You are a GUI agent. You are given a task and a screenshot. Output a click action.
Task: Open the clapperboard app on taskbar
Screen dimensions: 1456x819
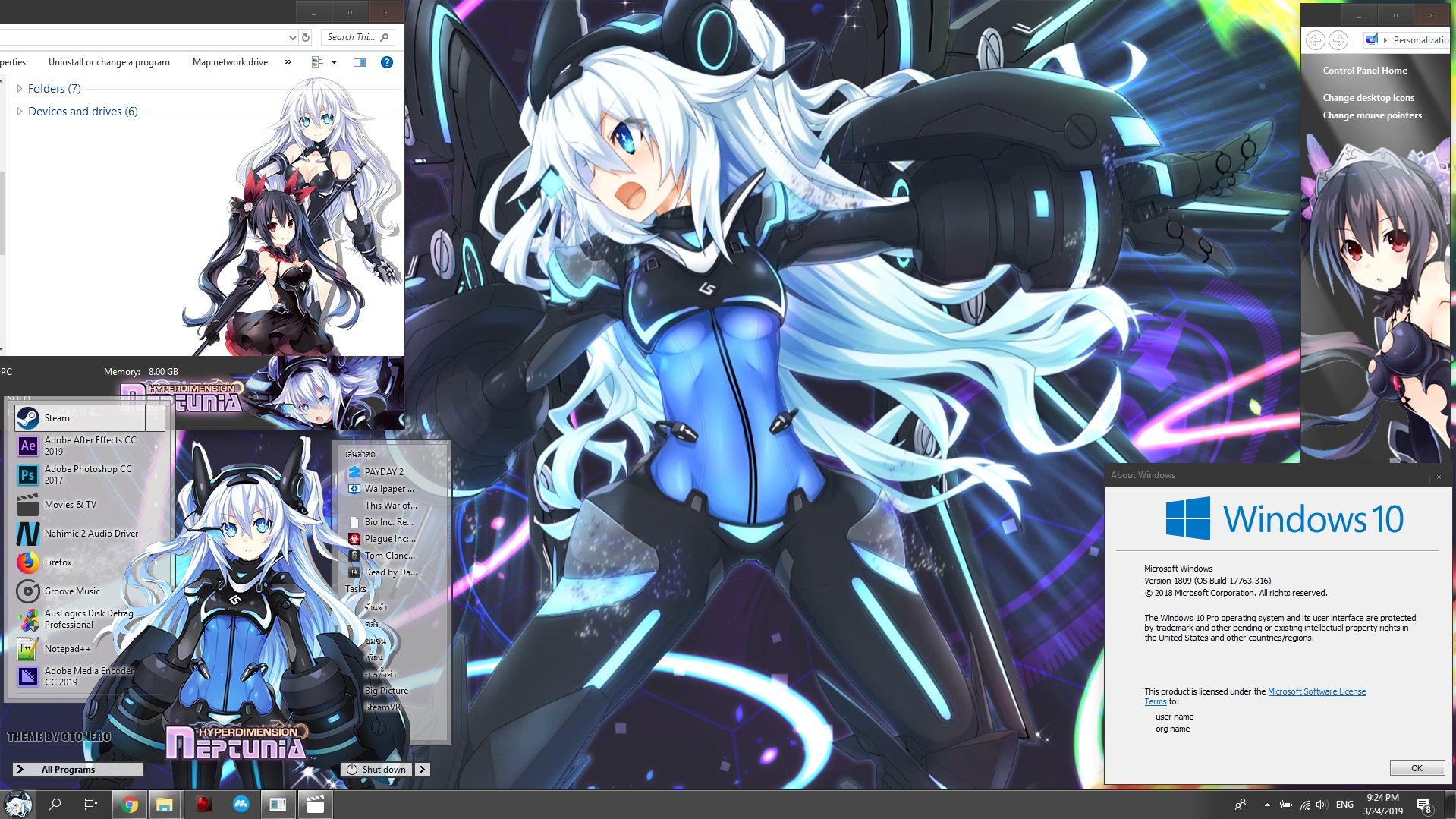(316, 805)
